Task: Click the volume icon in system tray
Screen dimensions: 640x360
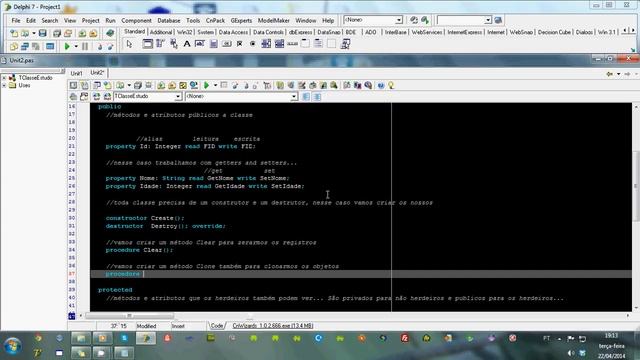Action: tap(571, 353)
